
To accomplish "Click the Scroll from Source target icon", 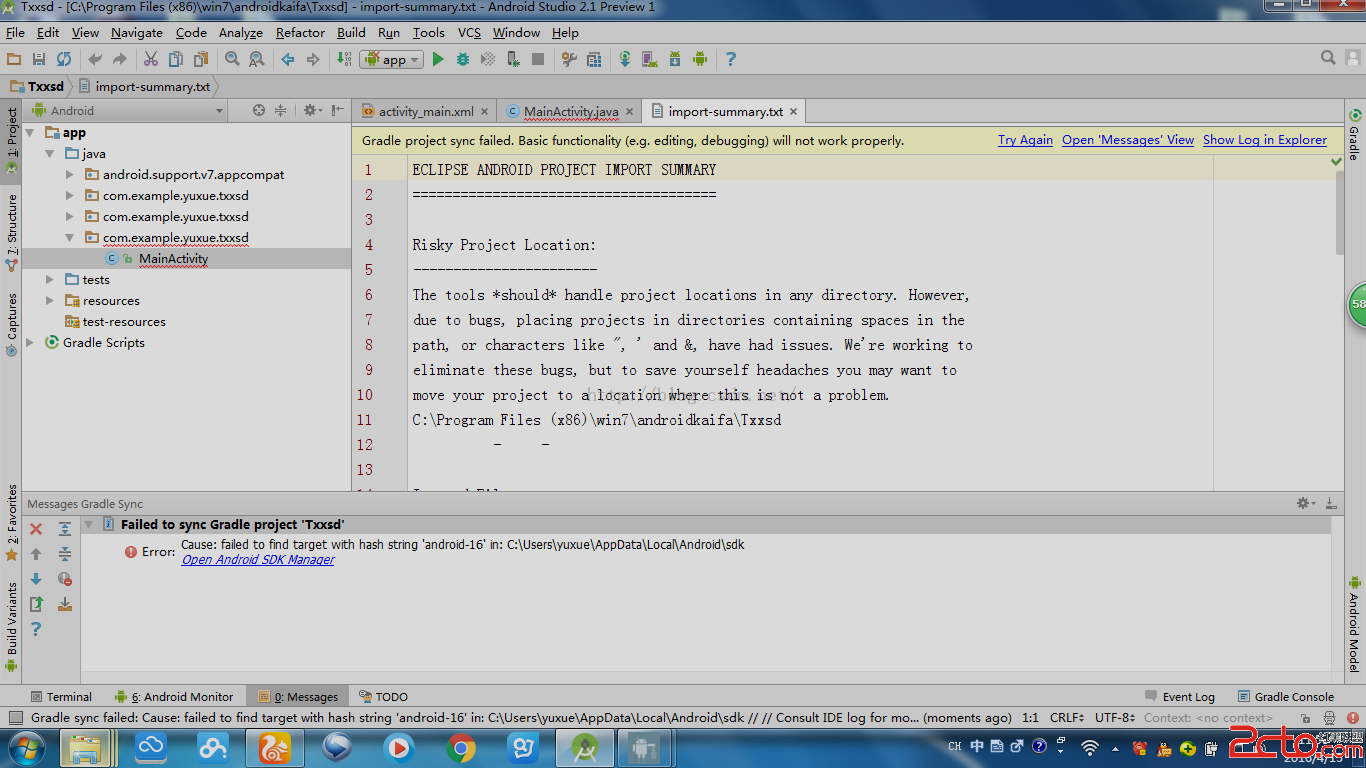I will pos(259,110).
